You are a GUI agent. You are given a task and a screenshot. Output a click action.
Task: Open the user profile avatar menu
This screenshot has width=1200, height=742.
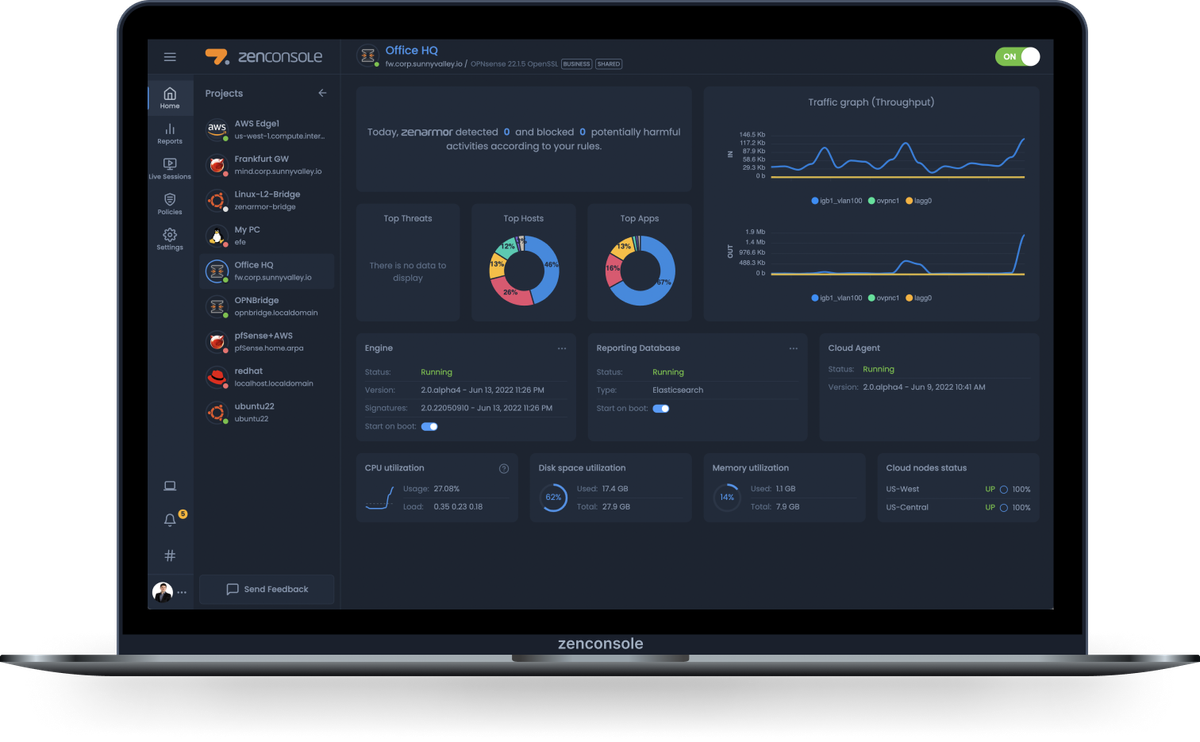162,592
